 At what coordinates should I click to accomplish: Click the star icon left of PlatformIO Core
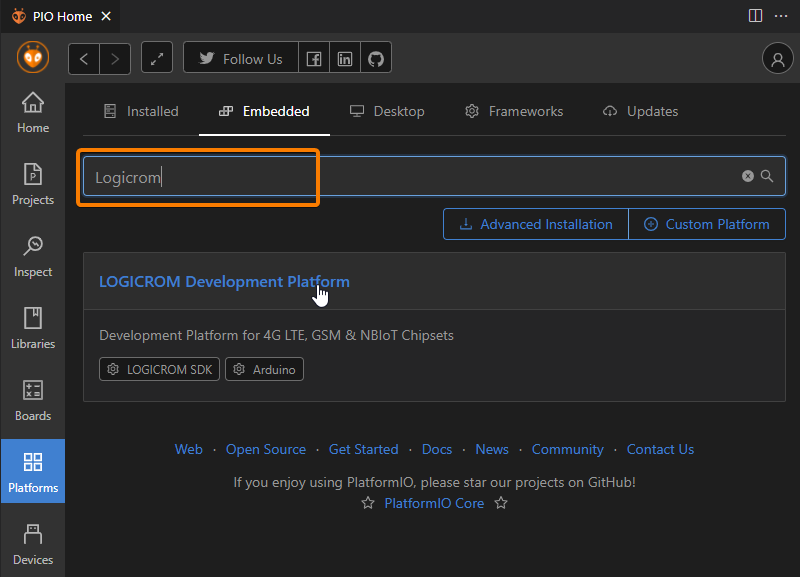368,503
